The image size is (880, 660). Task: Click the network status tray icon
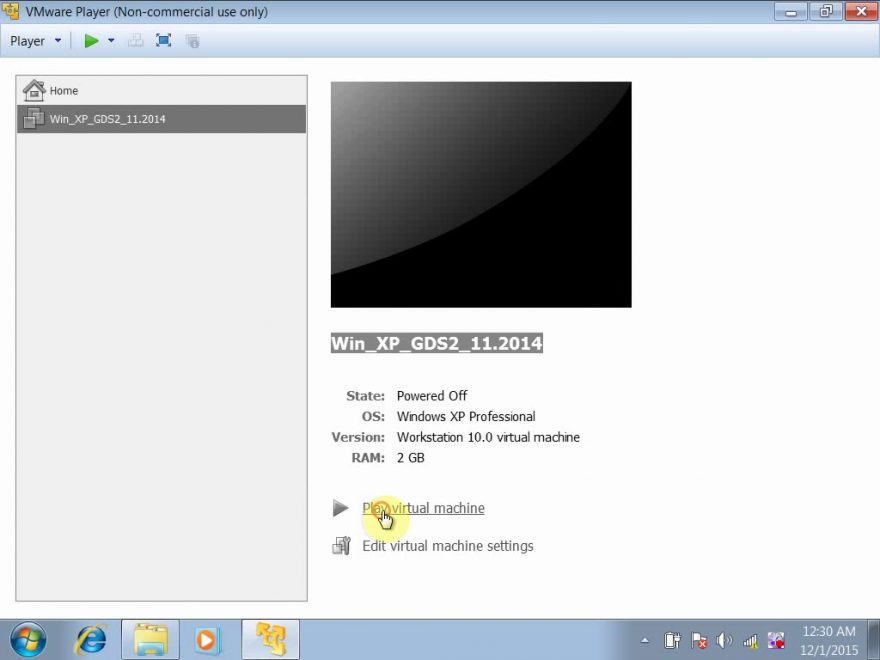[x=750, y=640]
